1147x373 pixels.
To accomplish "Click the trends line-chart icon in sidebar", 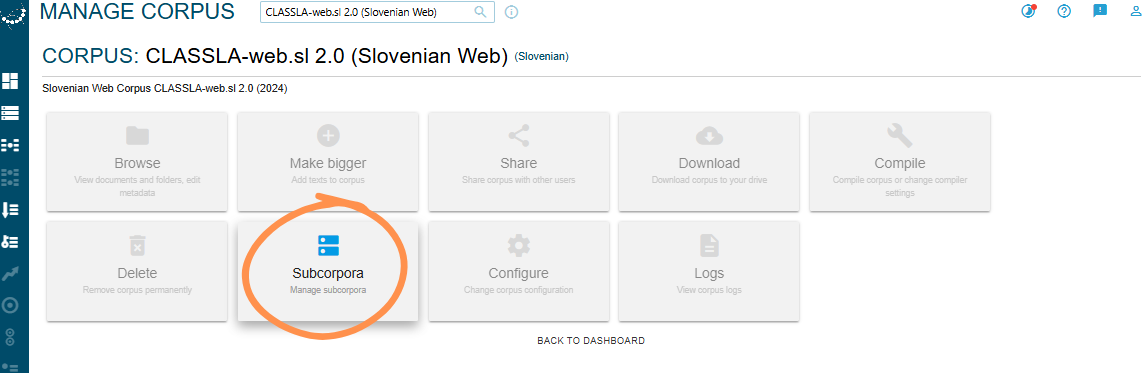I will pos(10,273).
